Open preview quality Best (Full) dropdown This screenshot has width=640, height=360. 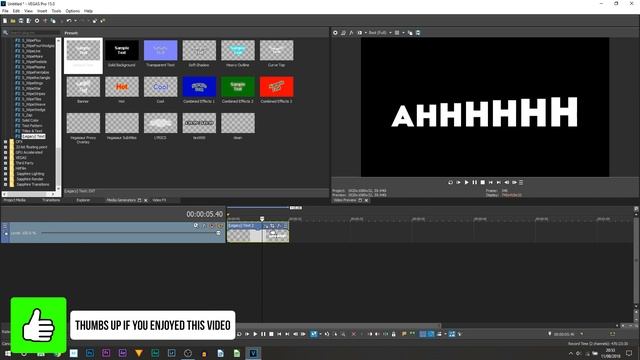[x=380, y=33]
